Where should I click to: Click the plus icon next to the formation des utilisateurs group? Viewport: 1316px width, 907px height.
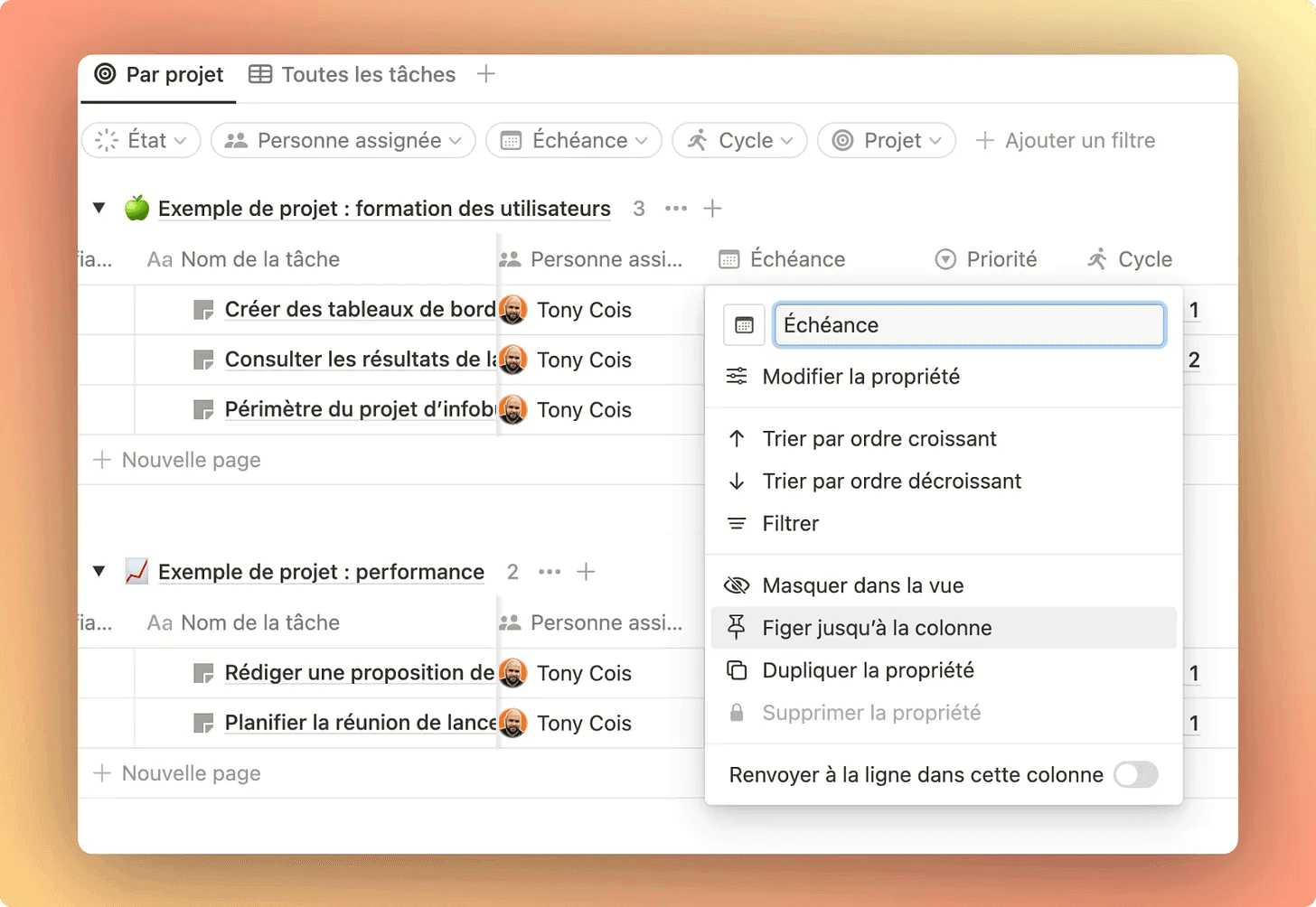(712, 209)
